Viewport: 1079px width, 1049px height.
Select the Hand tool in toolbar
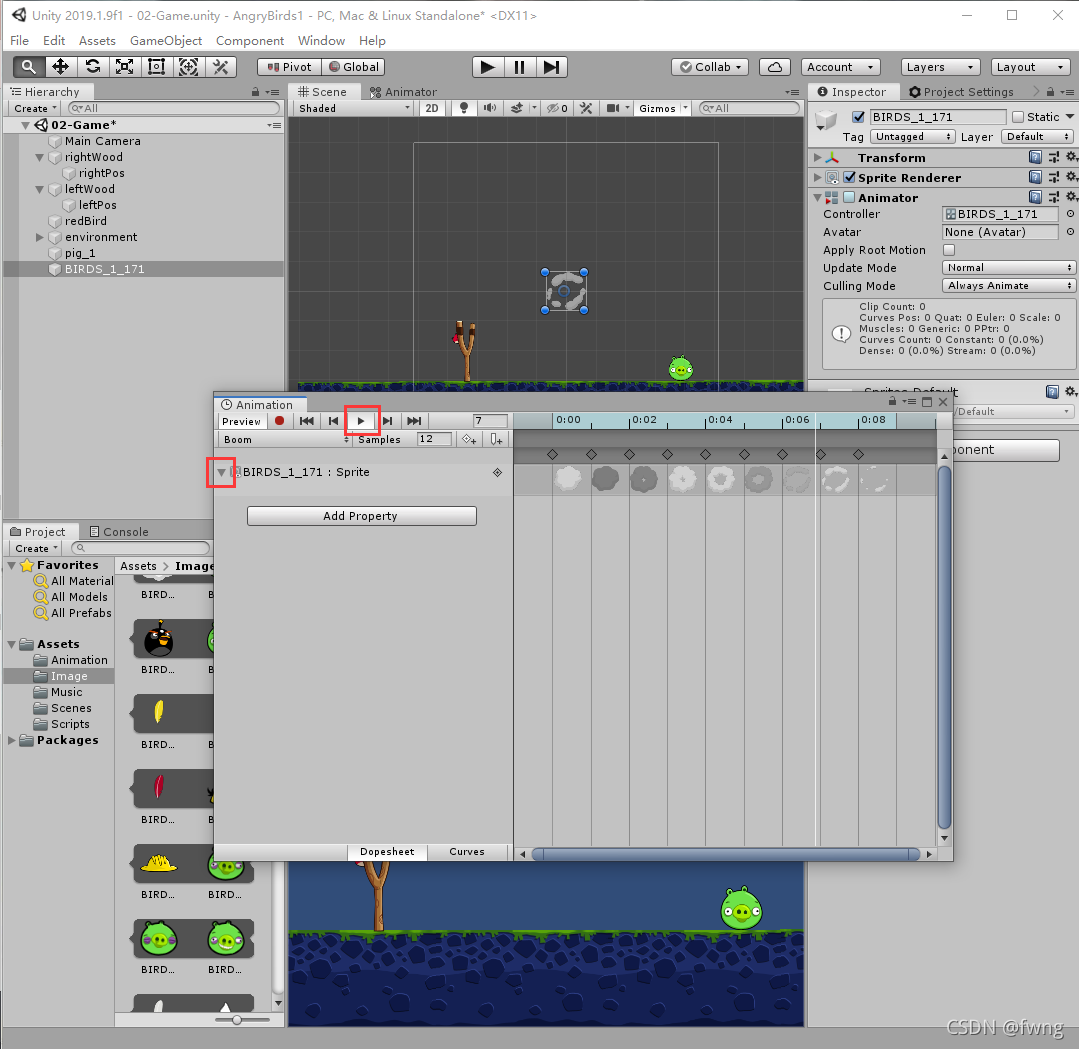coord(29,67)
